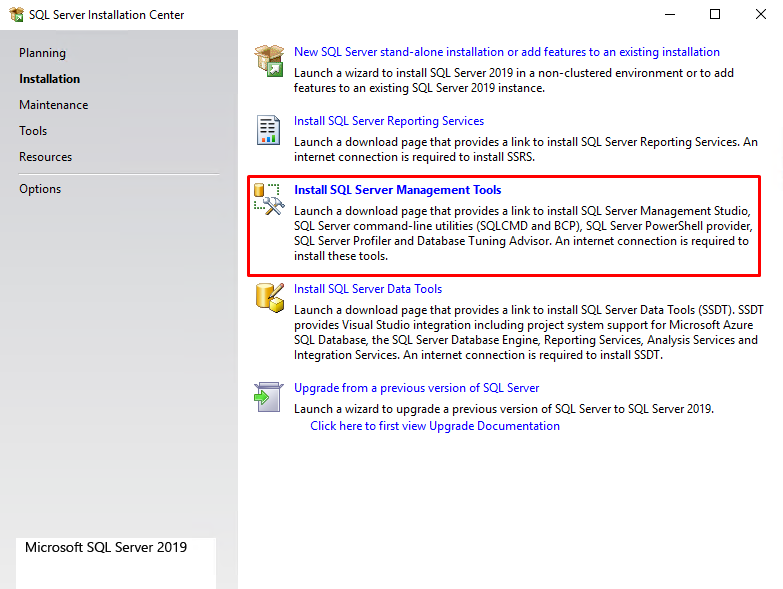Click the 'Launch a wizard to install SQL Server 2019' description
The width and height of the screenshot is (783, 589).
pos(513,80)
